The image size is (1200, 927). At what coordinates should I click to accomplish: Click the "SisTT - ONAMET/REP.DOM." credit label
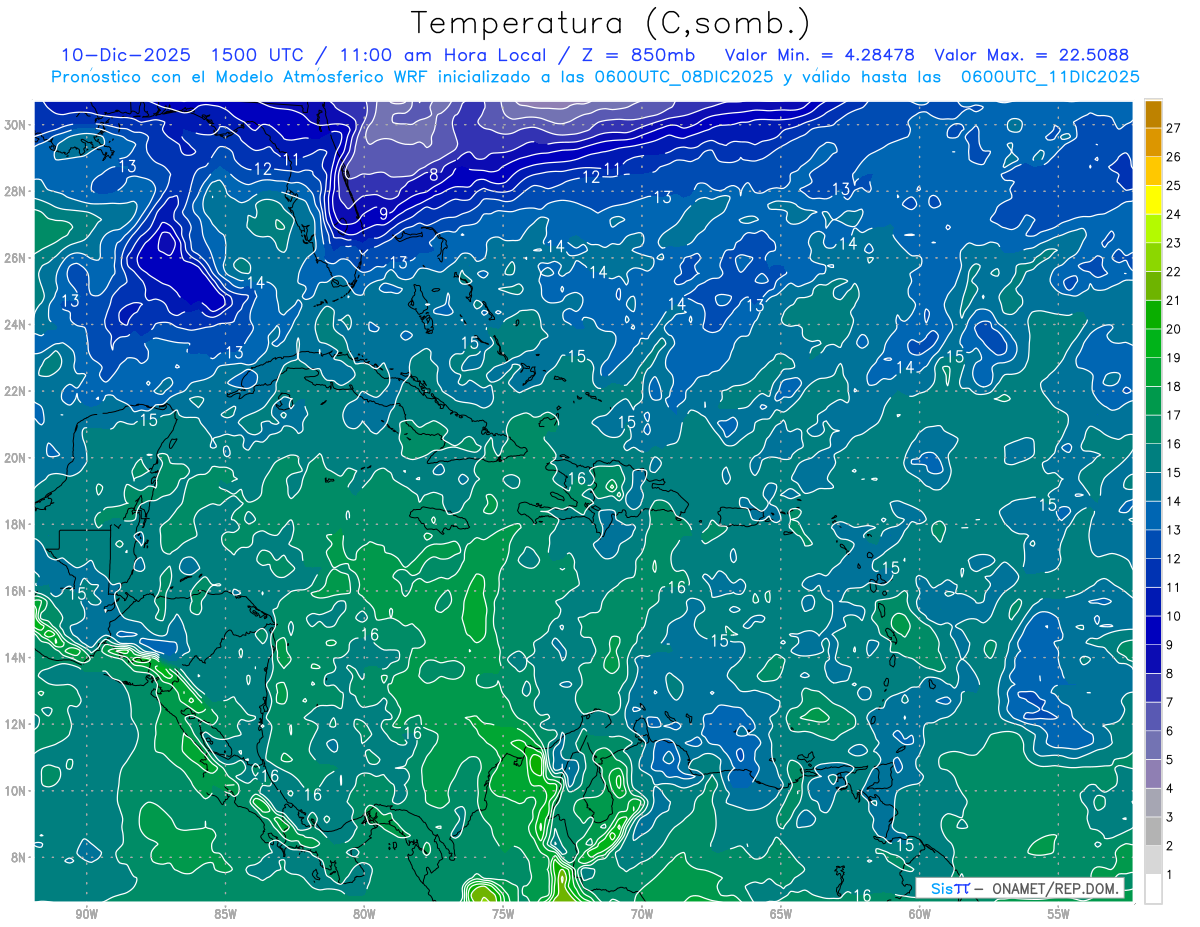coord(1020,888)
